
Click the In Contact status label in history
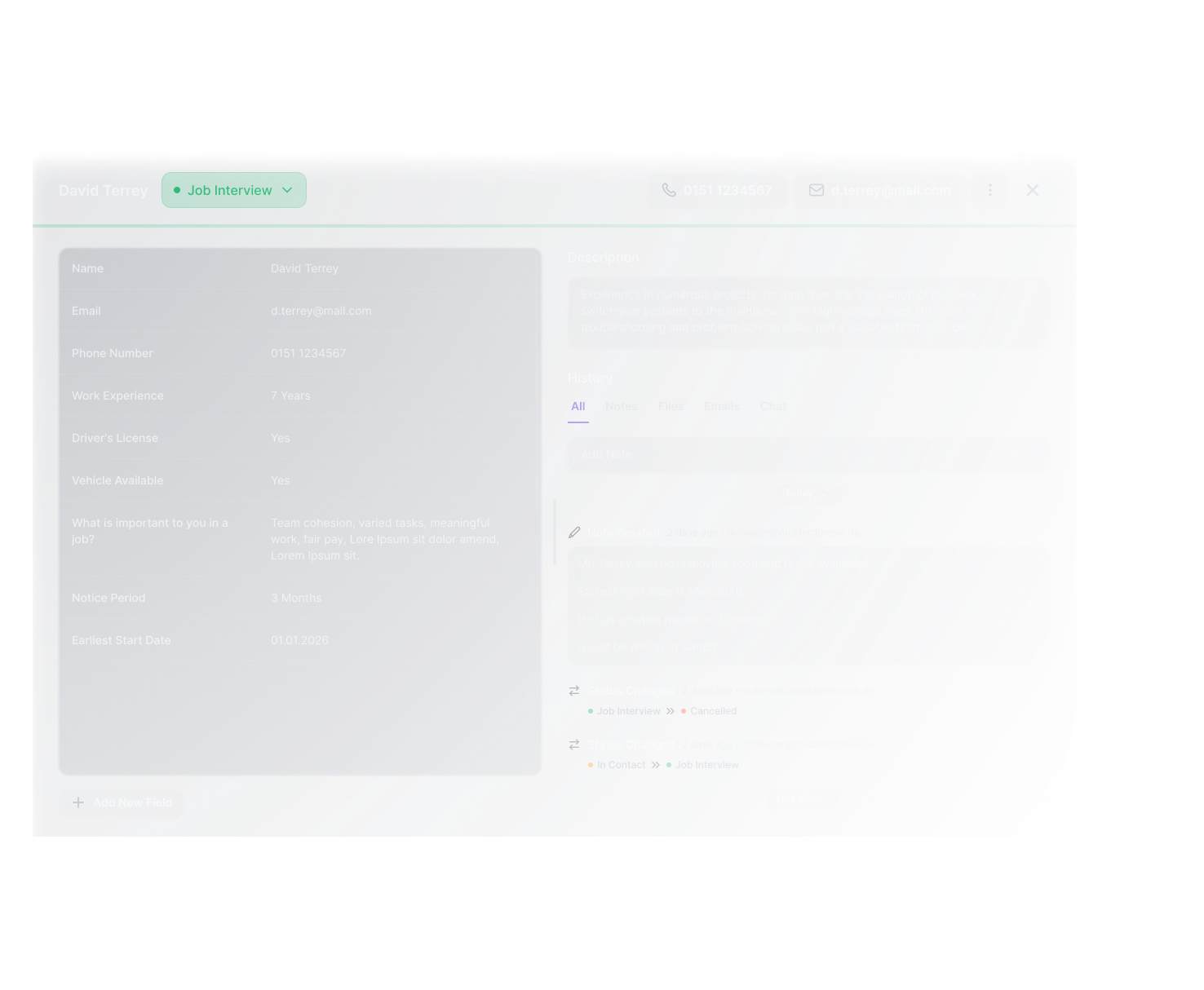[621, 765]
